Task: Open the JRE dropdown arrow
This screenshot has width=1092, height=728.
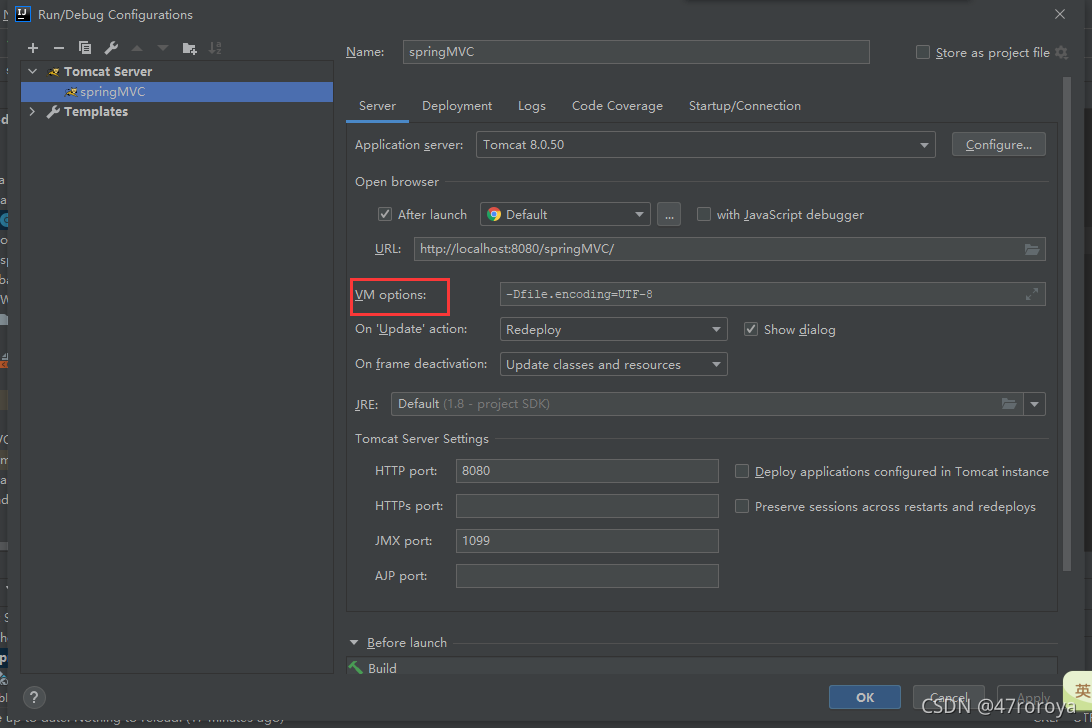Action: (1035, 404)
